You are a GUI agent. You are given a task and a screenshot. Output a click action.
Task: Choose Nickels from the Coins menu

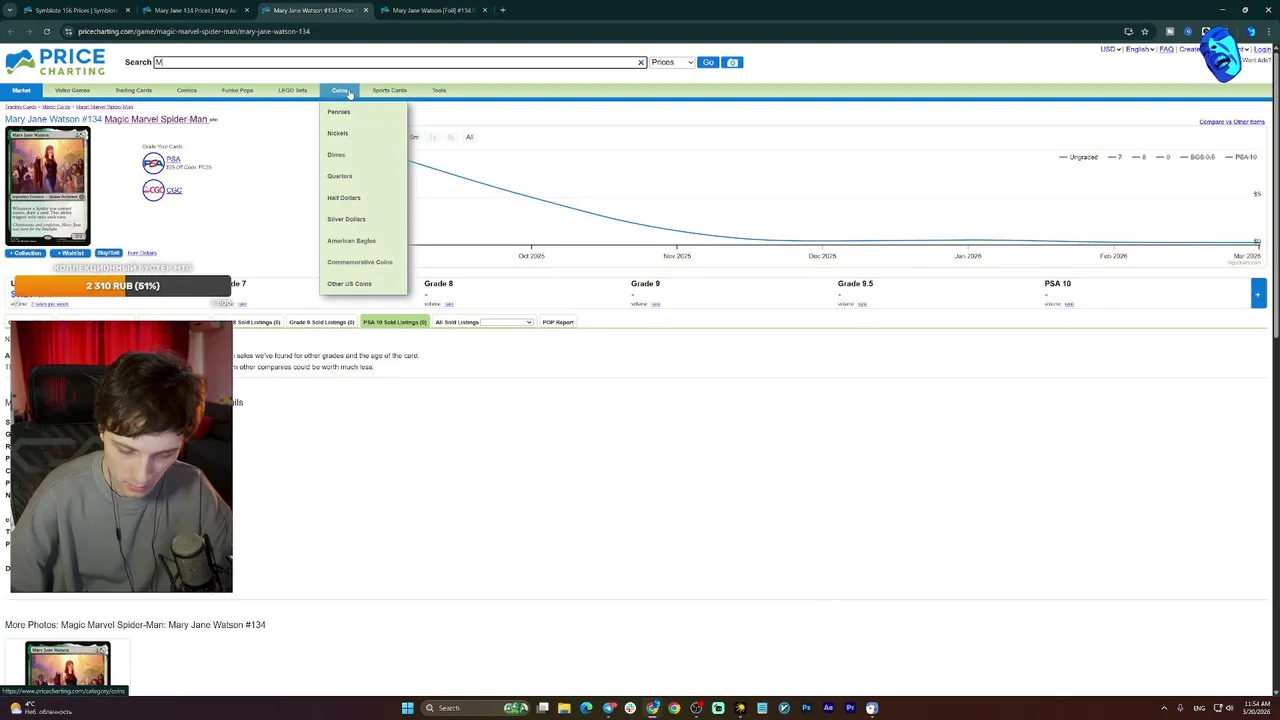(338, 133)
